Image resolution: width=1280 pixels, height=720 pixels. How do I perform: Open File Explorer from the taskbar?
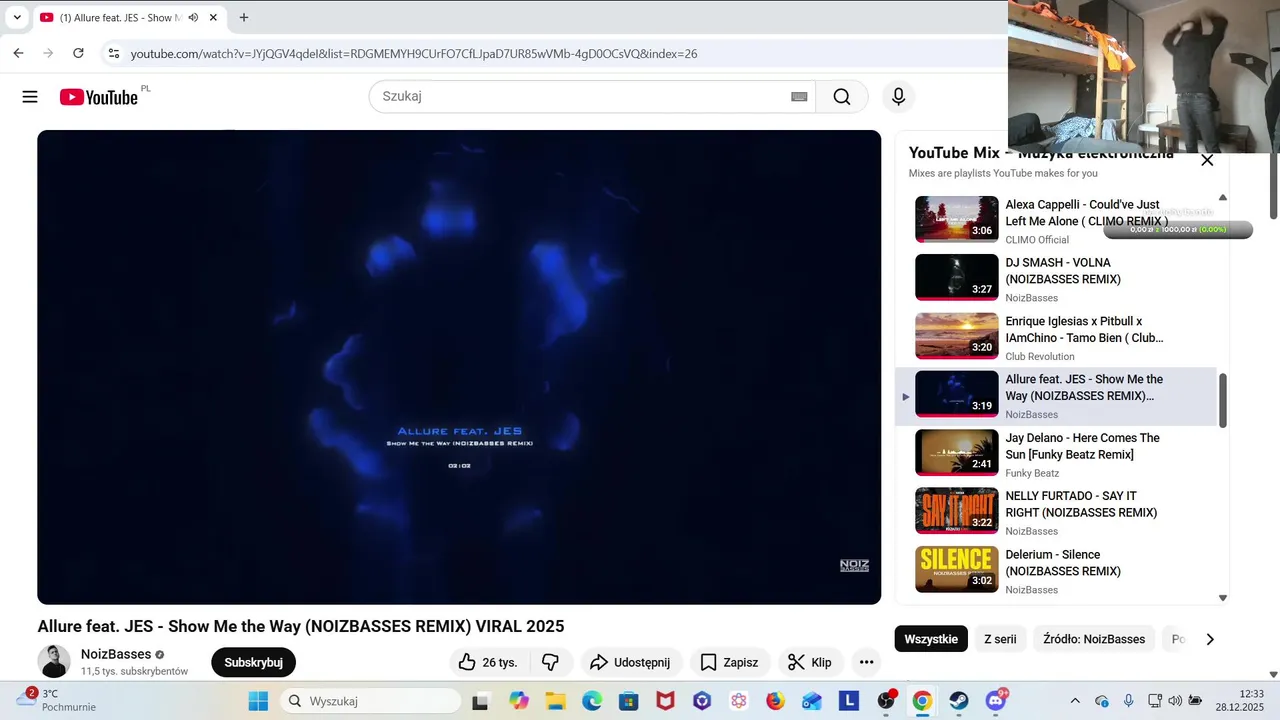pos(555,701)
